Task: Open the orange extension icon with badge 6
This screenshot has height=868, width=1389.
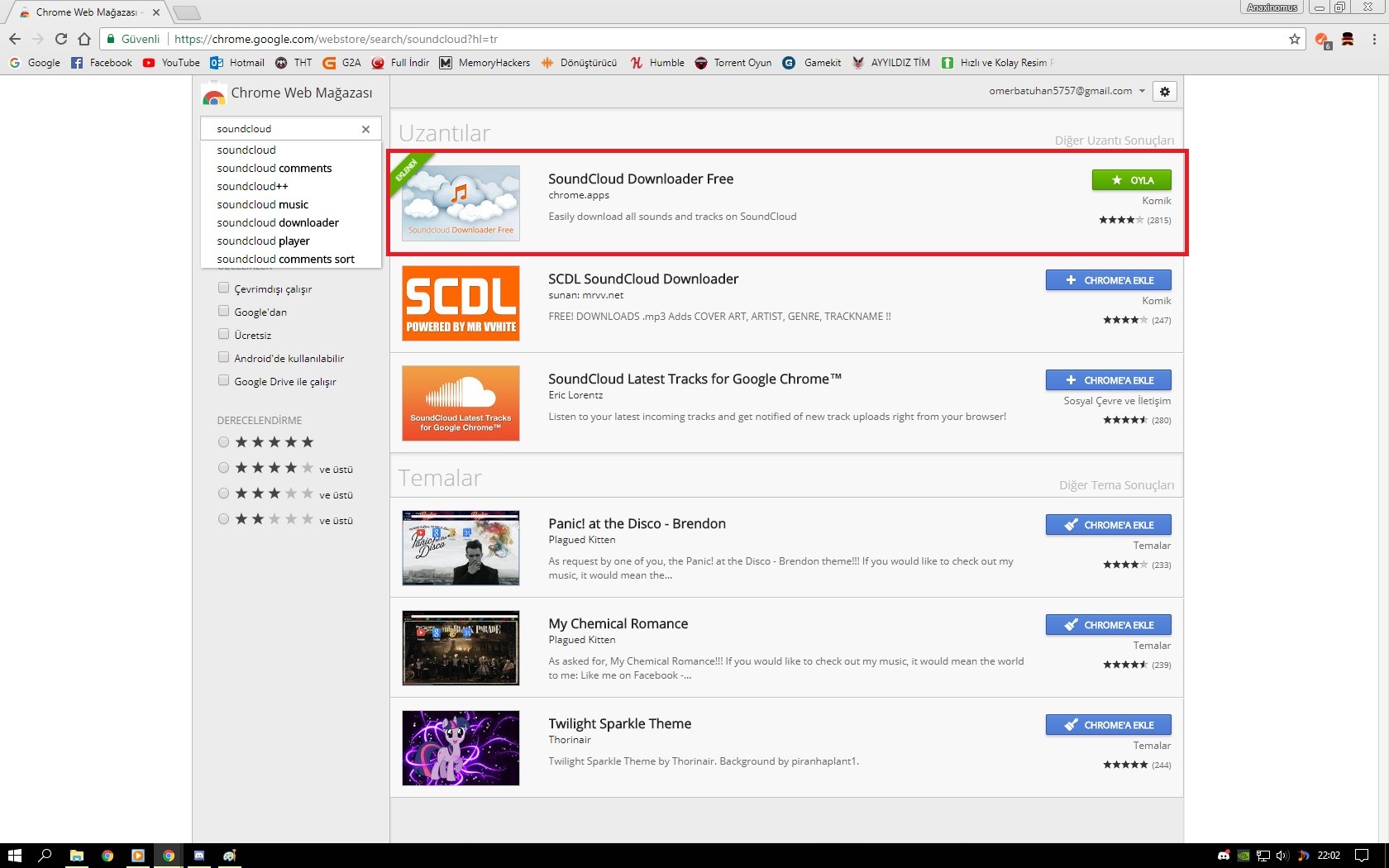Action: tap(1322, 40)
